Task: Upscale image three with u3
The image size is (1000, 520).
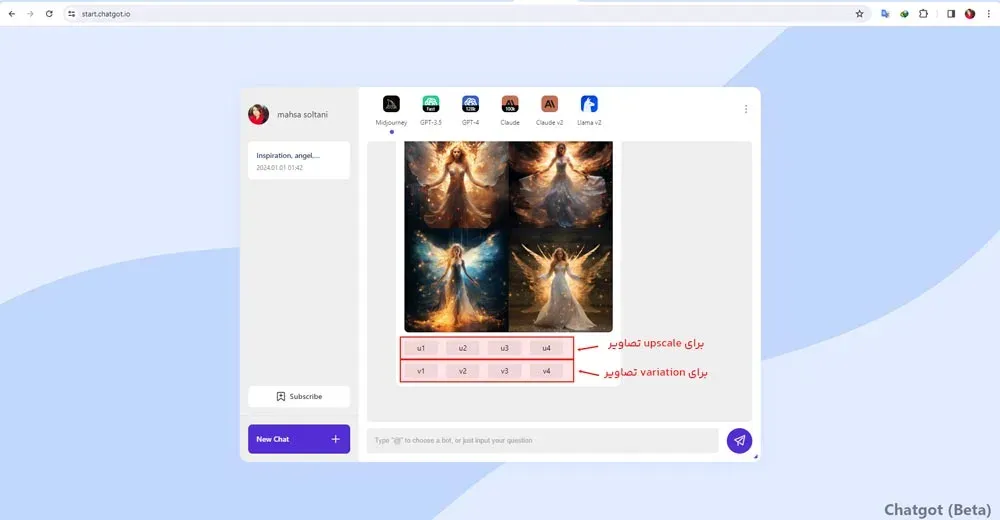Action: pyautogui.click(x=504, y=348)
